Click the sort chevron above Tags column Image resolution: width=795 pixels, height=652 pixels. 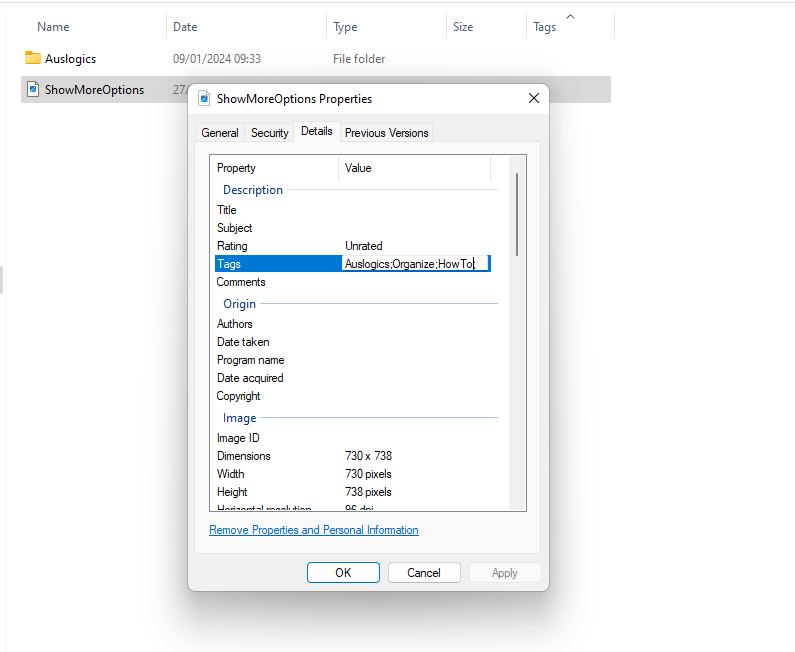click(x=570, y=16)
